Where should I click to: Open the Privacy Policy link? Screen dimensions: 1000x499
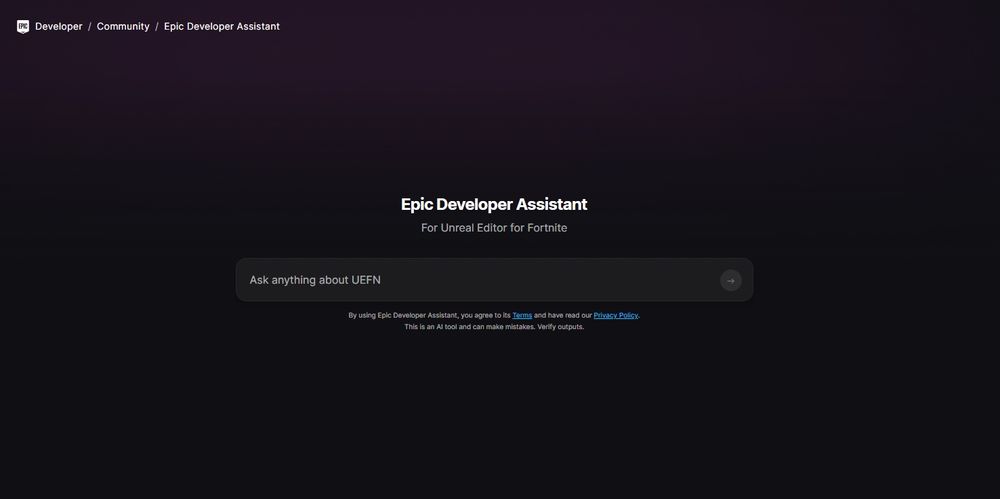(615, 315)
